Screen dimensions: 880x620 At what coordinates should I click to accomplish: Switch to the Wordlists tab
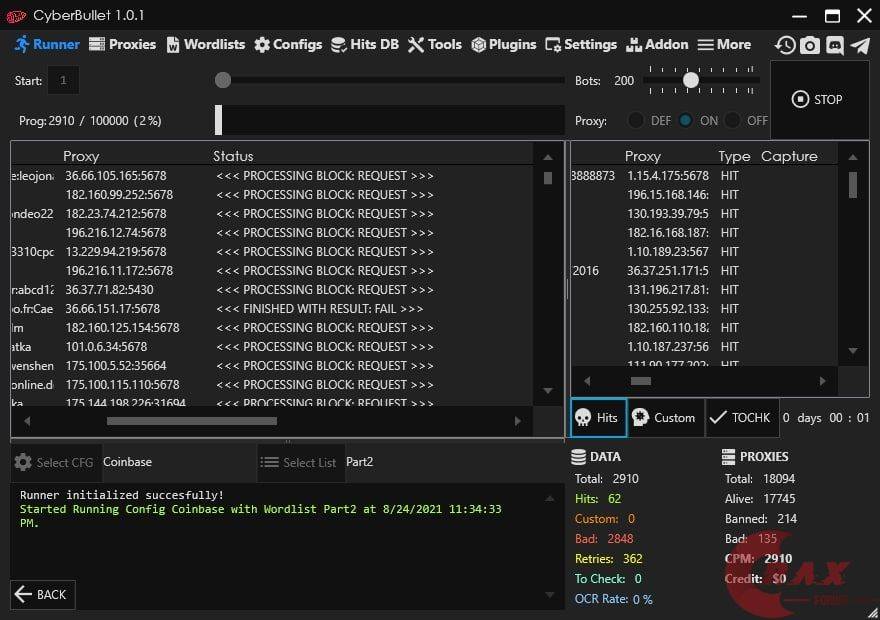(x=205, y=44)
